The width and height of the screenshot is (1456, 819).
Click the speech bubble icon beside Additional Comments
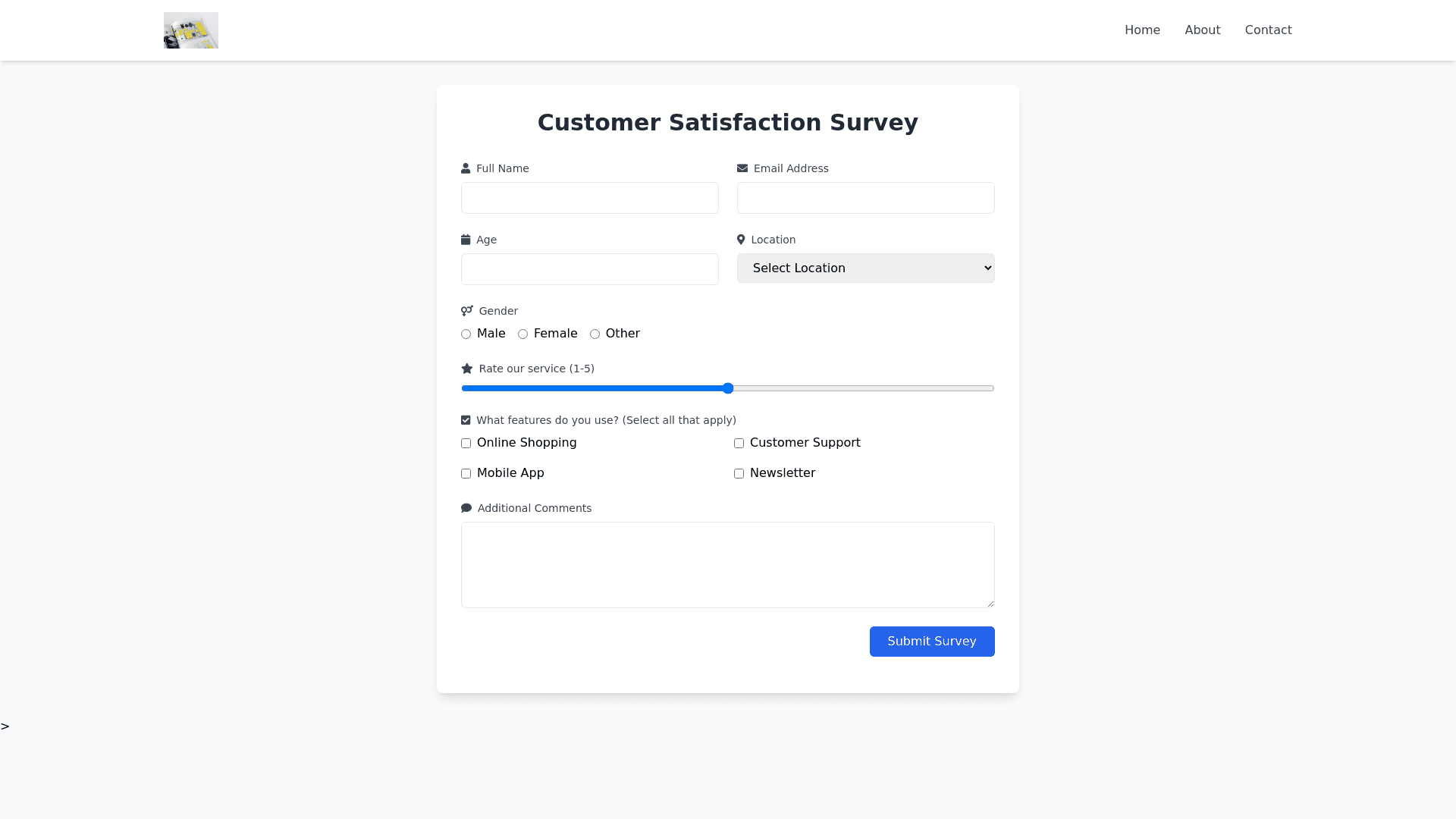coord(466,508)
